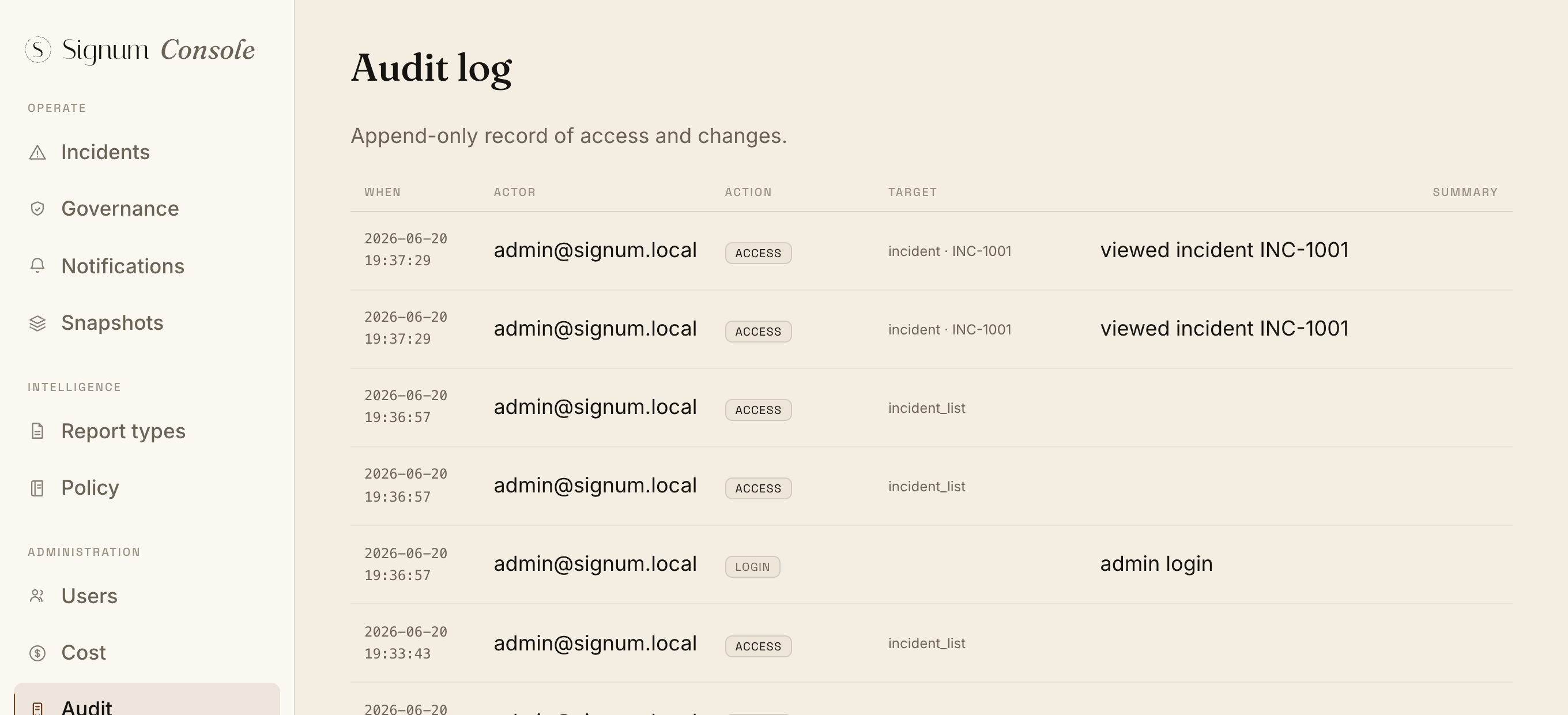This screenshot has height=715, width=1568.
Task: Click the INTELLIGENCE section label
Action: tap(74, 387)
